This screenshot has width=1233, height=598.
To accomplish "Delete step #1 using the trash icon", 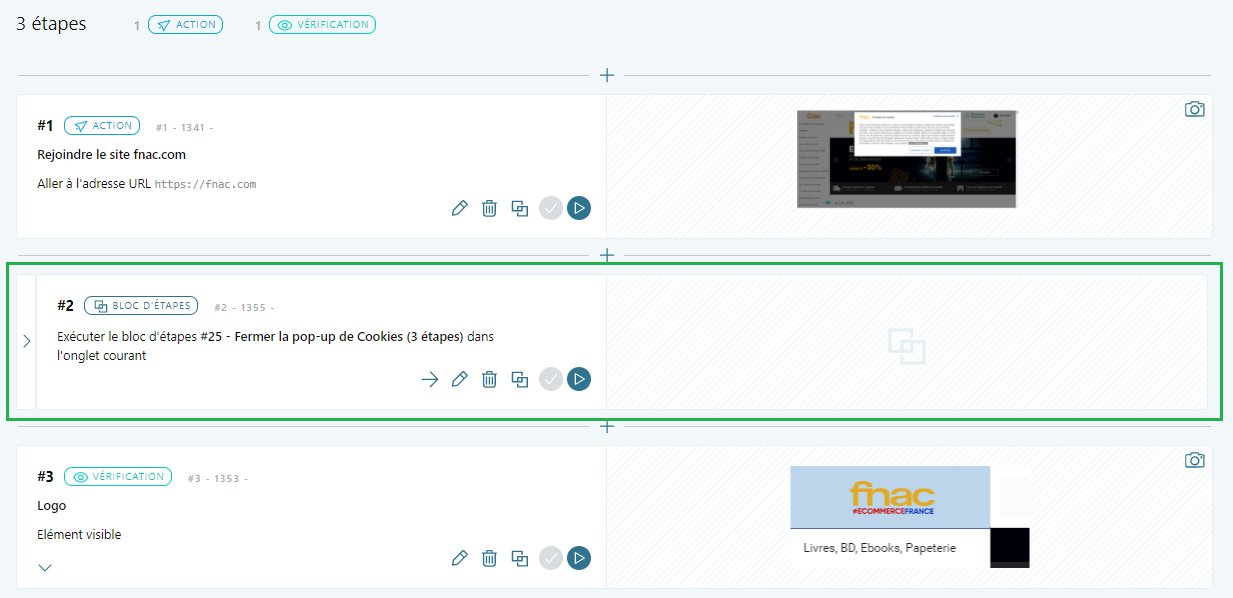I will tap(489, 208).
